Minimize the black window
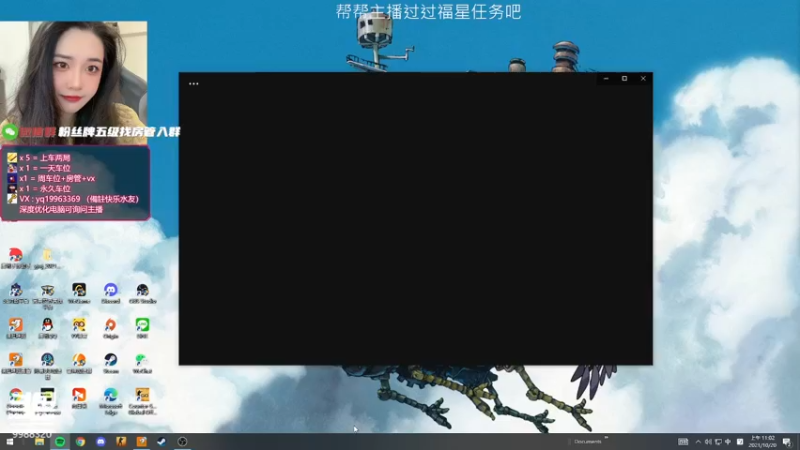 [606, 79]
